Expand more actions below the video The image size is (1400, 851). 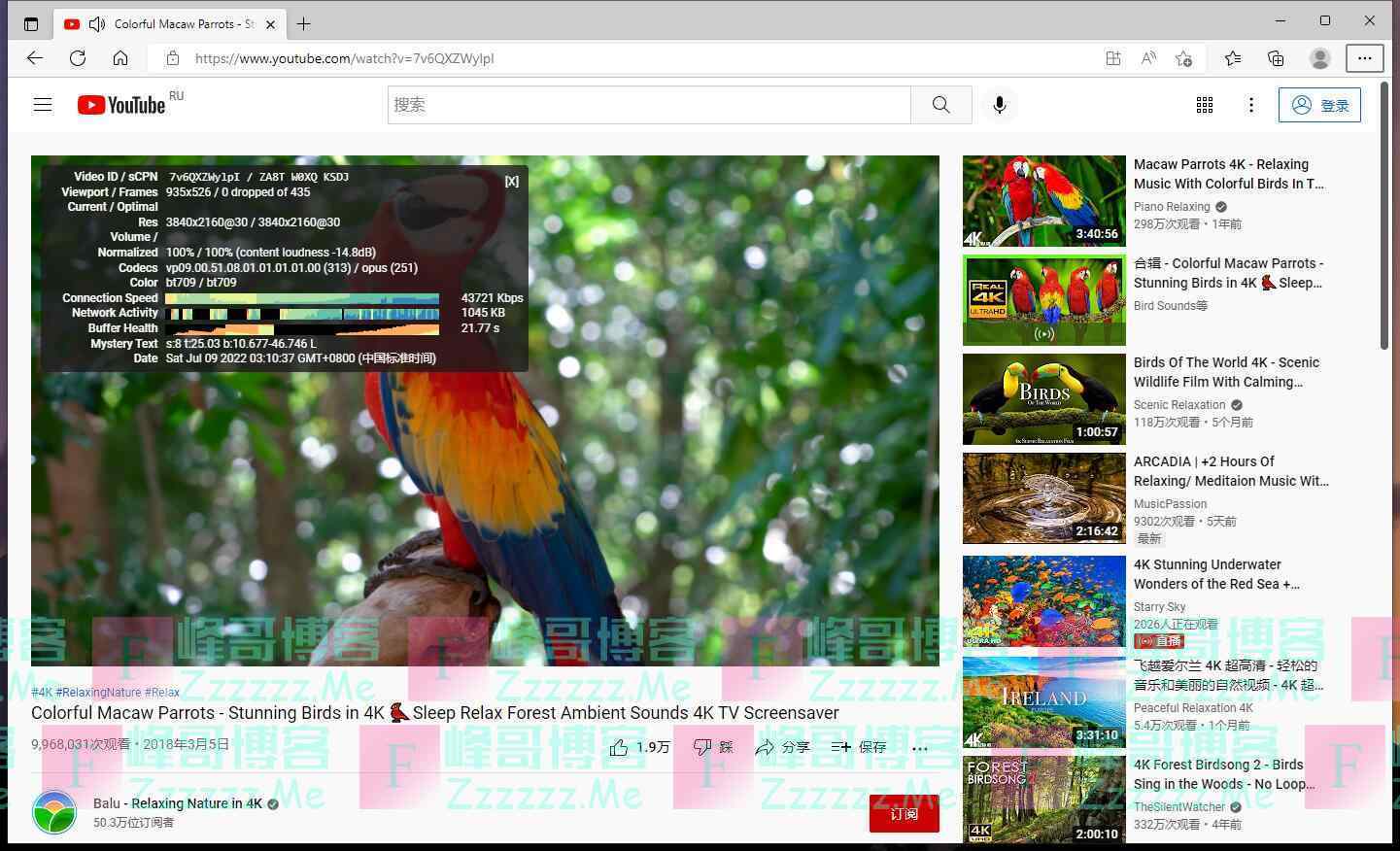click(x=920, y=747)
